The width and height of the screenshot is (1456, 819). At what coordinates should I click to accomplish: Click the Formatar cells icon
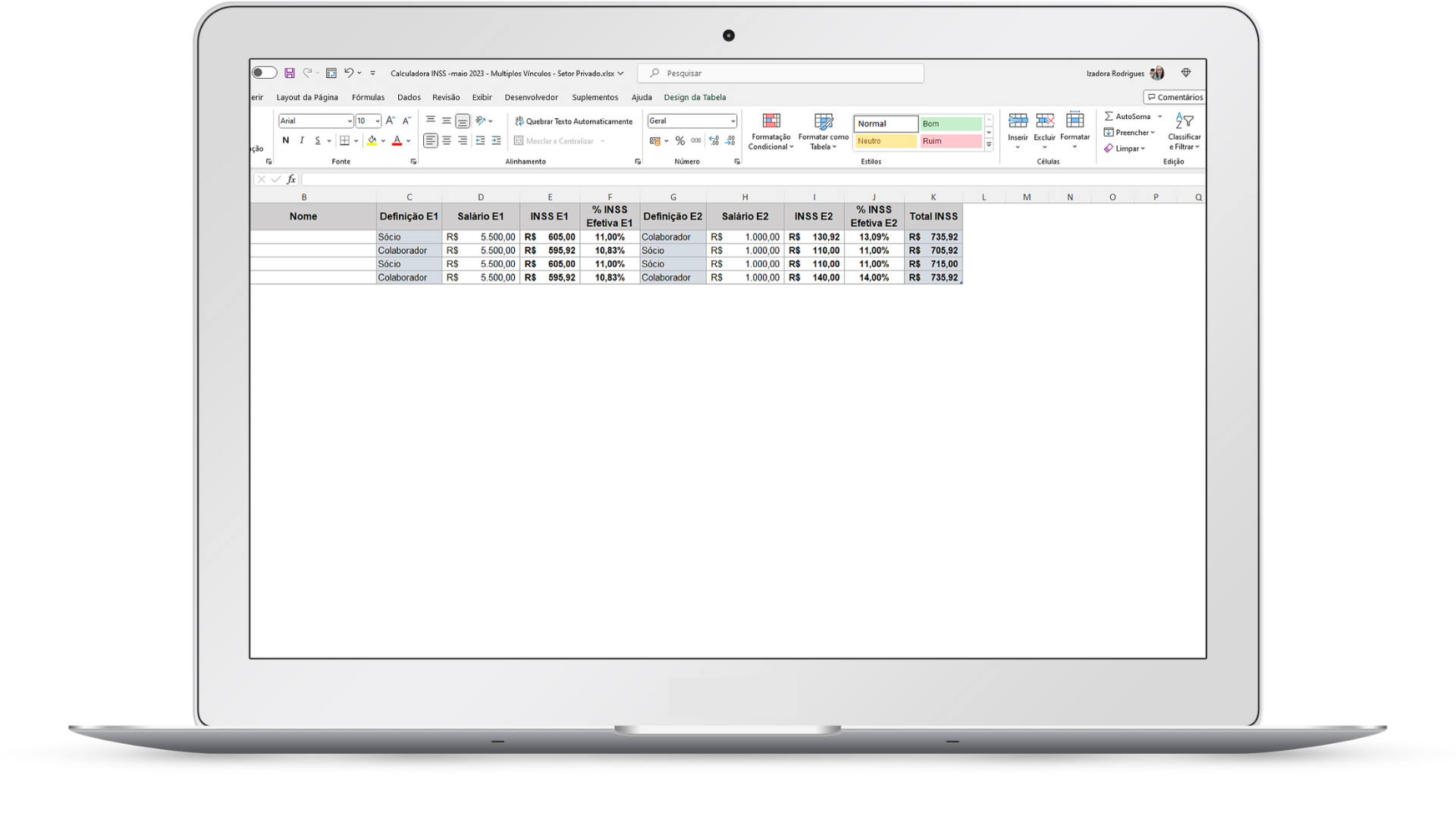click(1075, 121)
